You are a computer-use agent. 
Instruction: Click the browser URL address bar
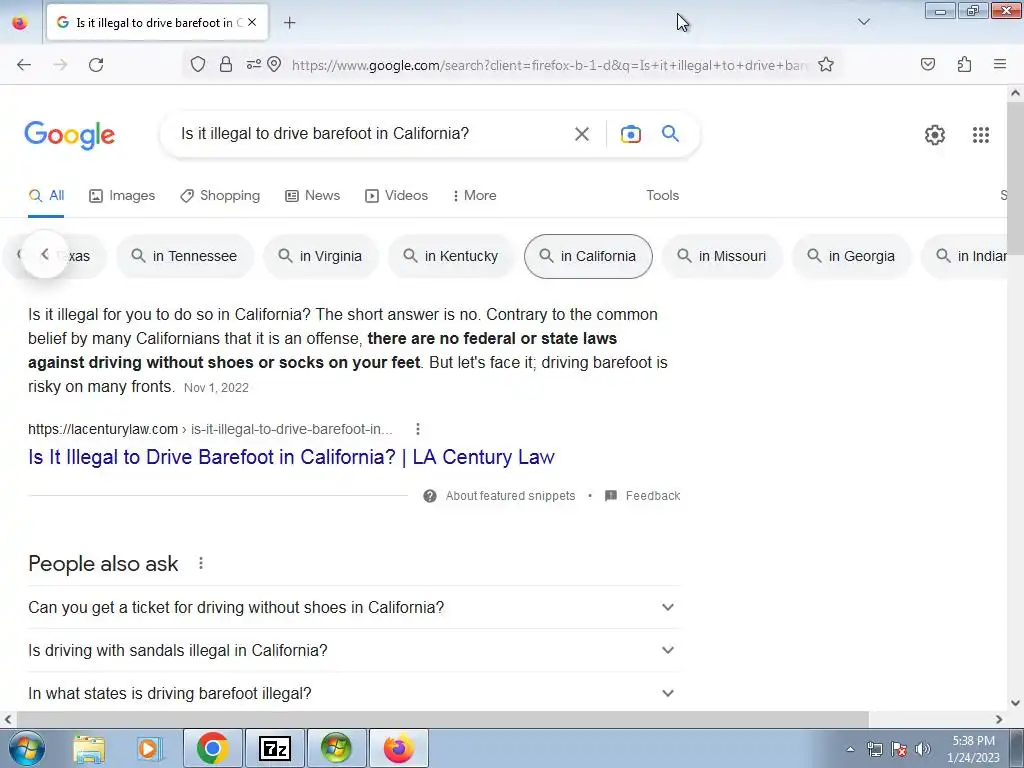point(549,65)
